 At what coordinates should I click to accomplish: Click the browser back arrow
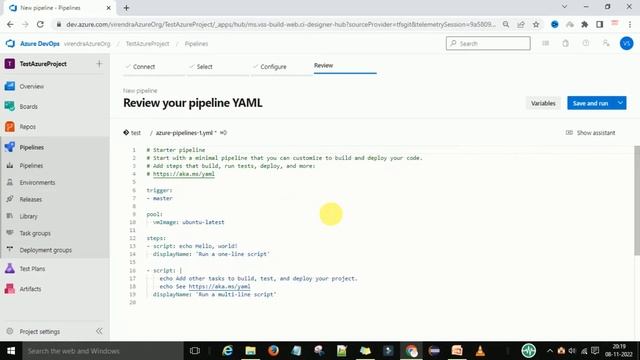click(10, 24)
